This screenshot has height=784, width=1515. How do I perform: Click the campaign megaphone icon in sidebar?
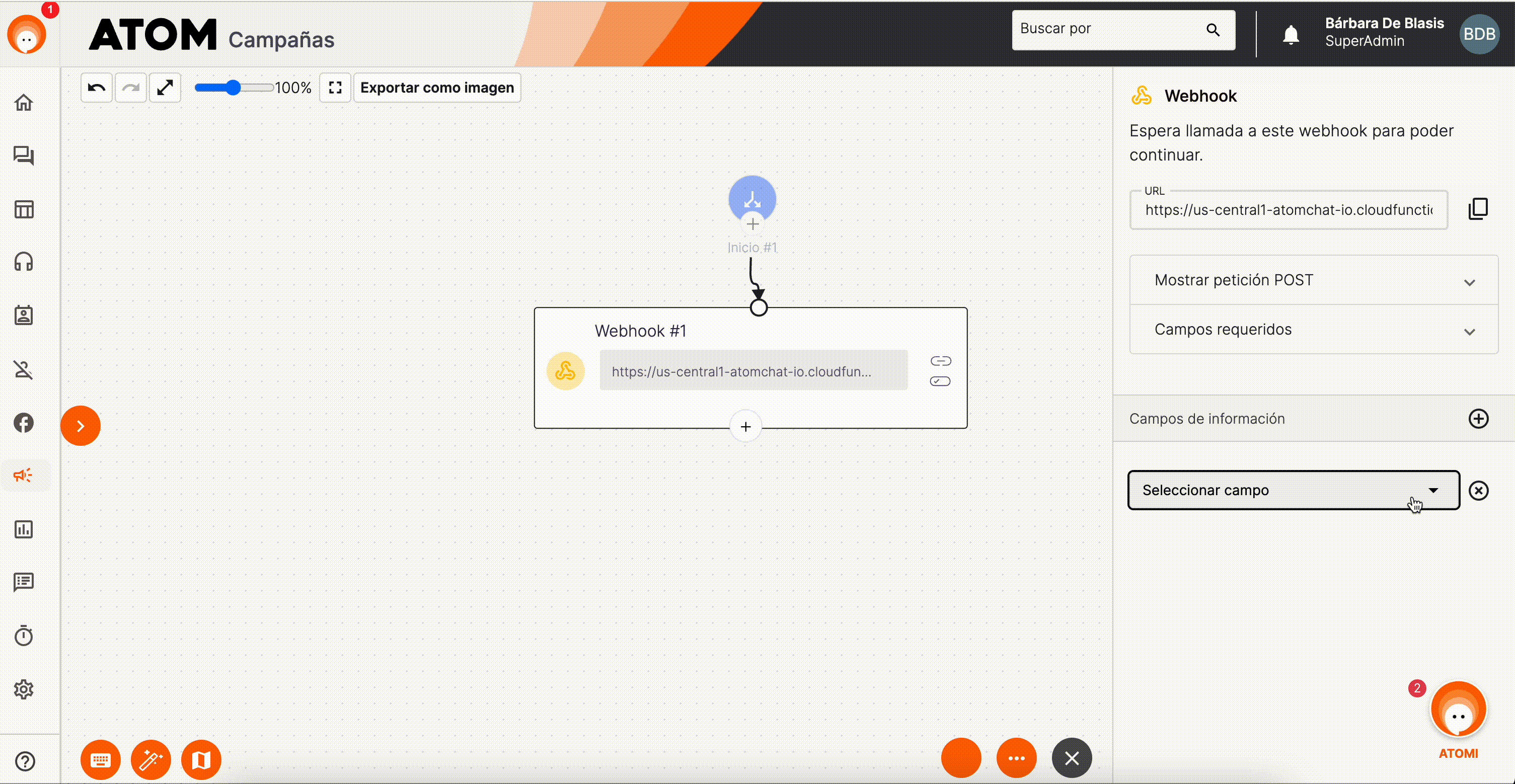24,475
